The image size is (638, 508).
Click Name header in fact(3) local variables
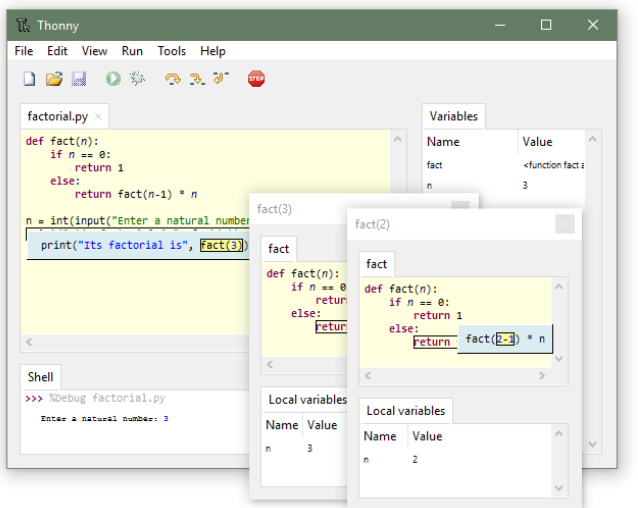click(x=282, y=425)
